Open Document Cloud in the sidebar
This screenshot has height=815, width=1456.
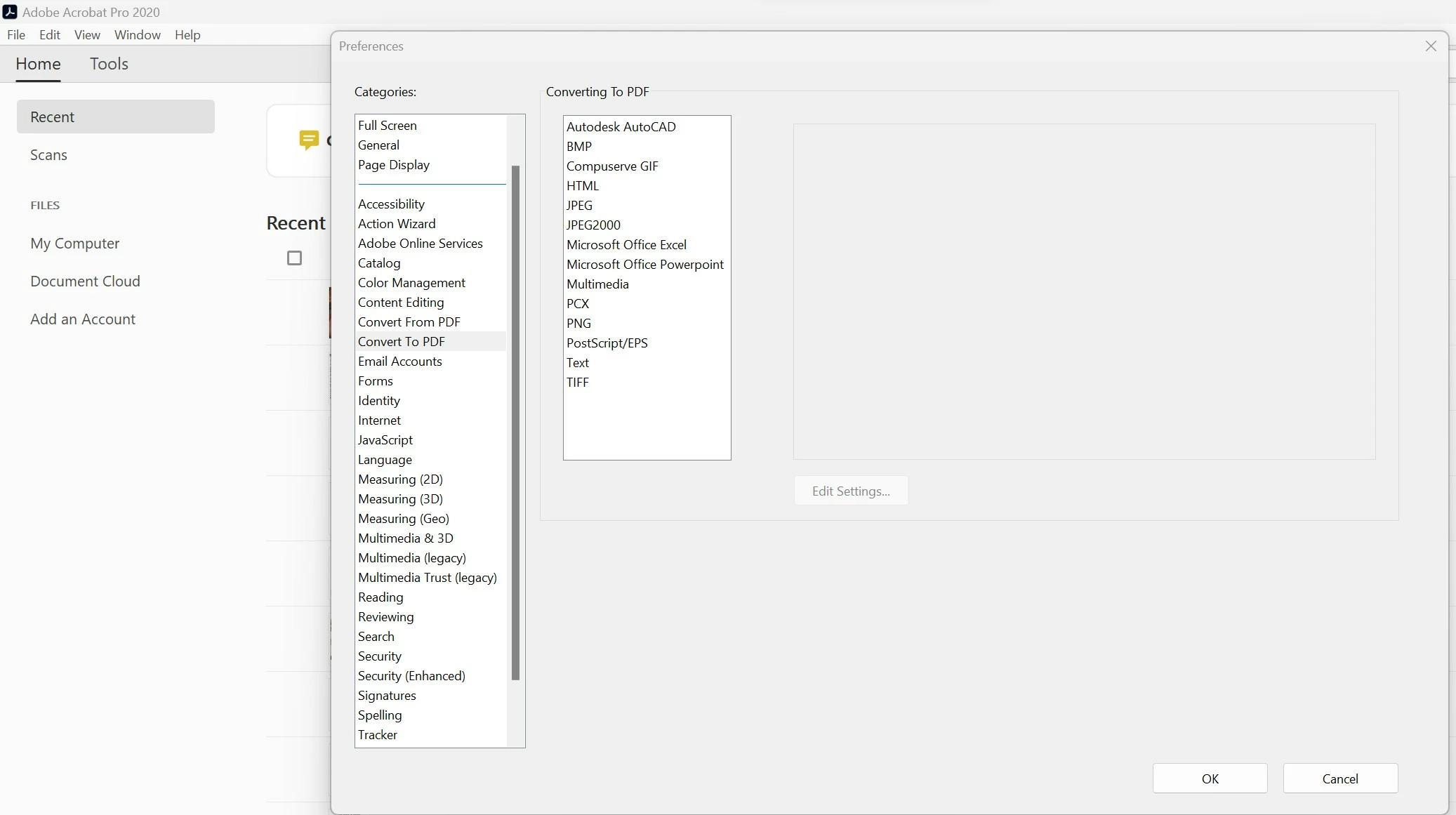[x=85, y=281]
